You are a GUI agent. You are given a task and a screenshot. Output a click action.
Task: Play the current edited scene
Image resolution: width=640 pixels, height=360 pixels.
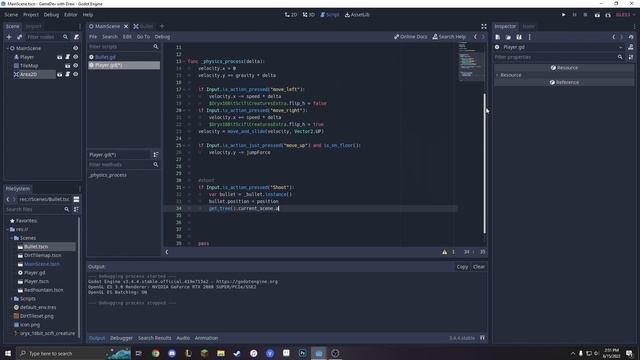597,15
